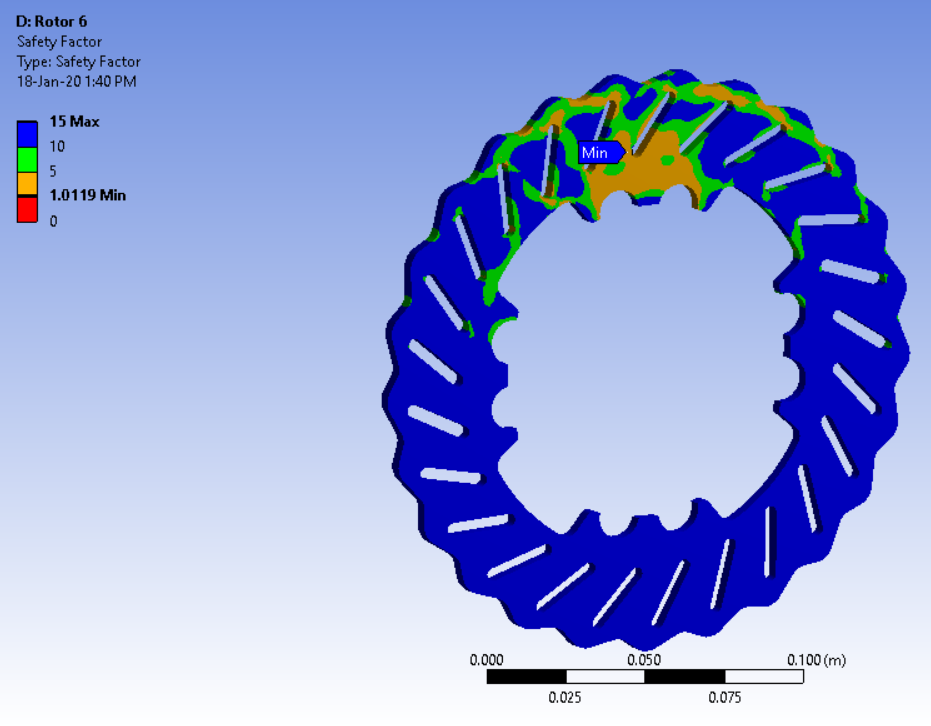Click the '0.050' ruler label
The image size is (931, 726).
coord(644,660)
